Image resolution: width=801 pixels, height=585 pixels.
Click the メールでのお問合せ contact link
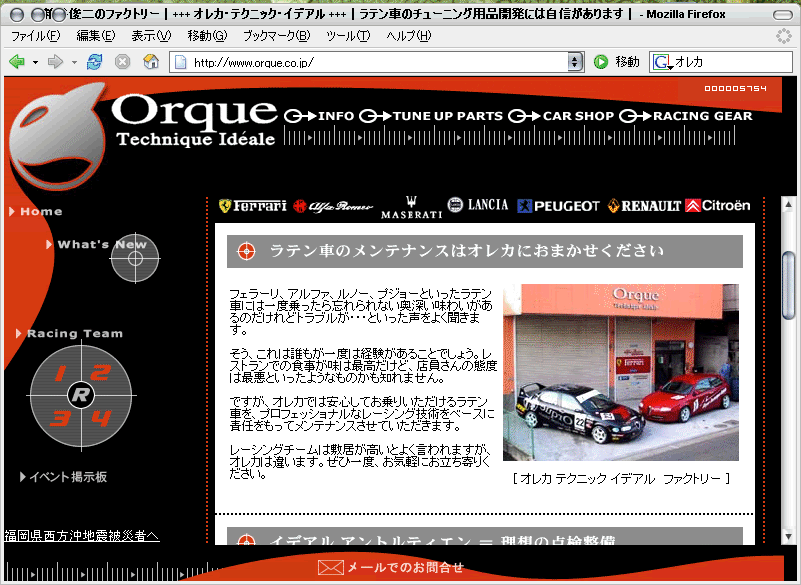click(405, 567)
